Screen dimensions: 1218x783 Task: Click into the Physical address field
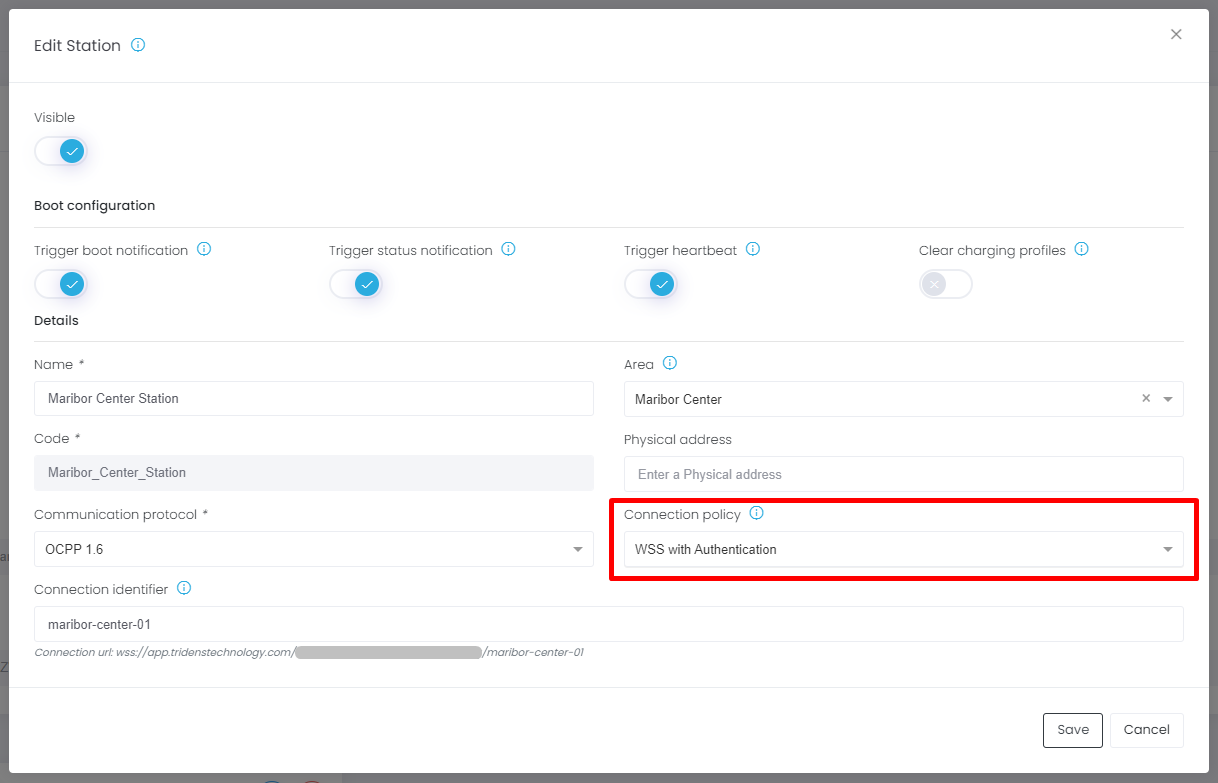903,474
